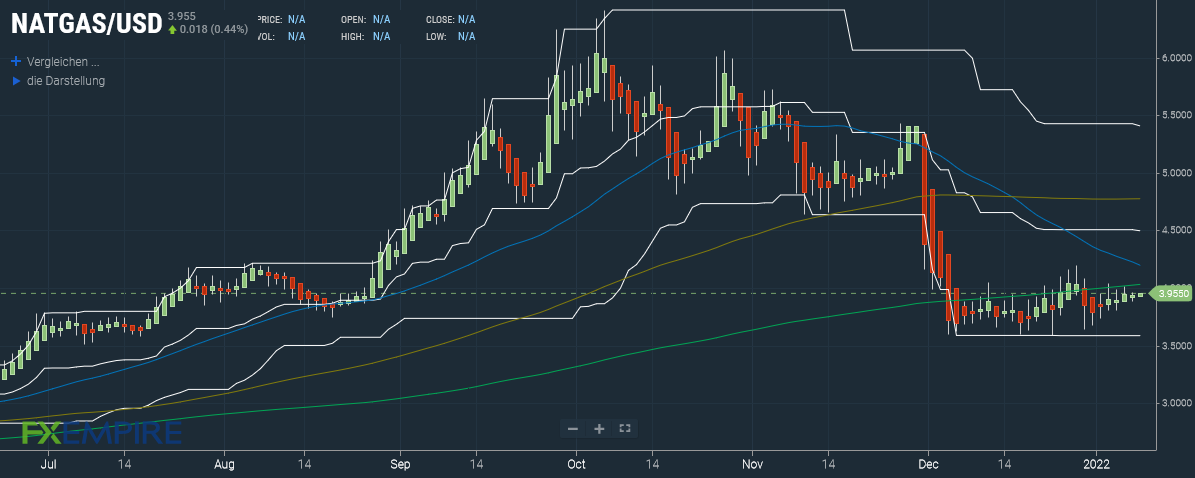Image resolution: width=1195 pixels, height=478 pixels.
Task: Click the PRICE N/A value
Action: [x=296, y=19]
